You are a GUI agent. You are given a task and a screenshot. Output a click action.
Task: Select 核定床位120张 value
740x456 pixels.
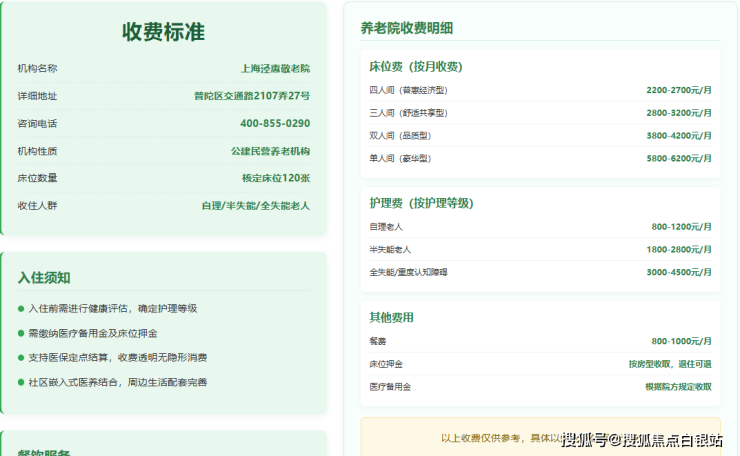click(276, 178)
